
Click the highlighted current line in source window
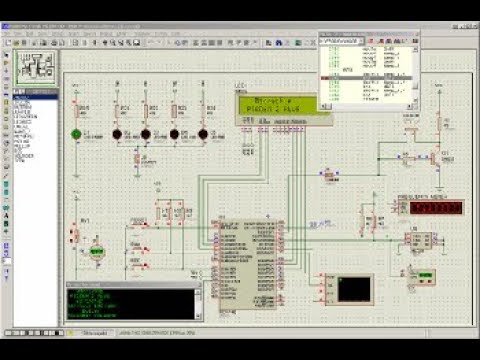(367, 78)
